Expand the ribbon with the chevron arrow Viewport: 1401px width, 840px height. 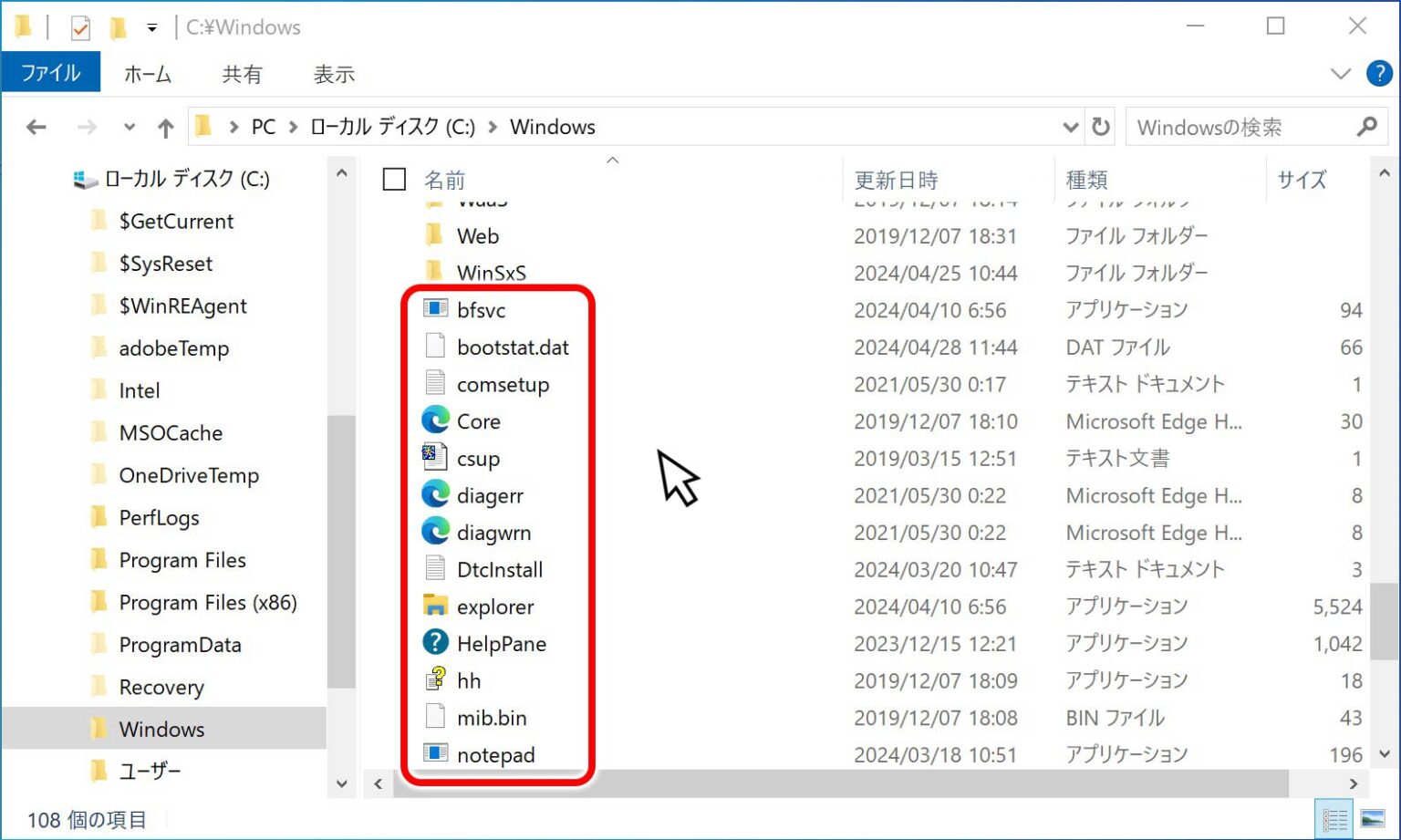tap(1340, 74)
